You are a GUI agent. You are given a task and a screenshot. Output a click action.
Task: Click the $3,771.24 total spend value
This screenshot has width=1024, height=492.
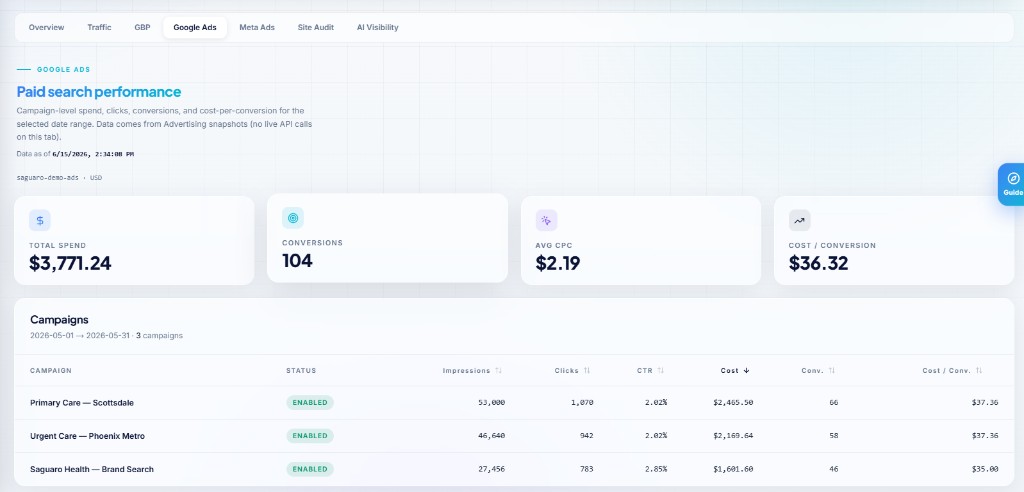click(x=70, y=263)
